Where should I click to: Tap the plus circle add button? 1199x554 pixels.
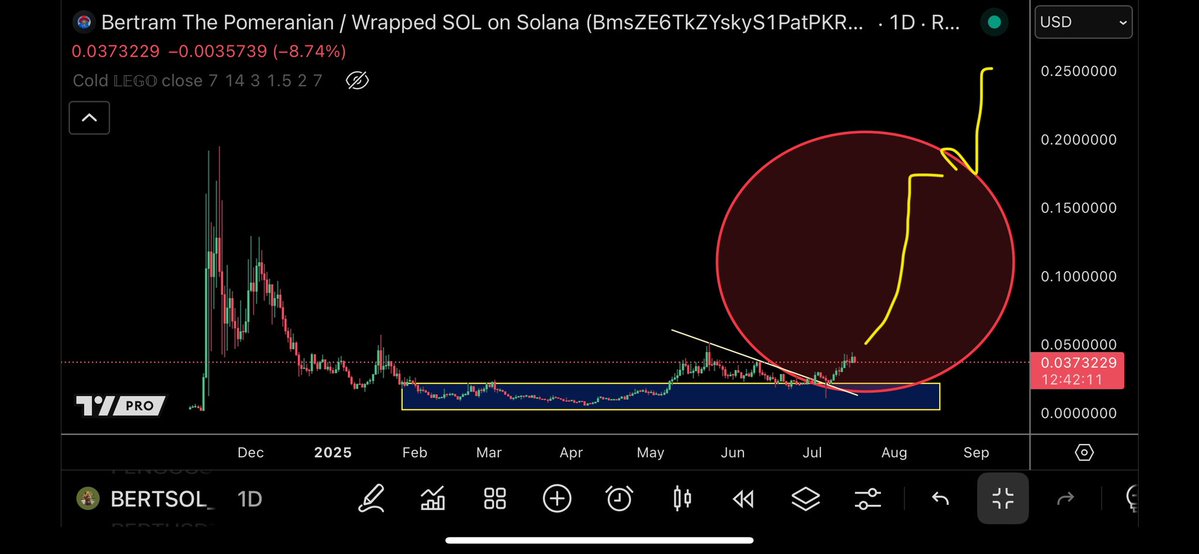click(557, 500)
